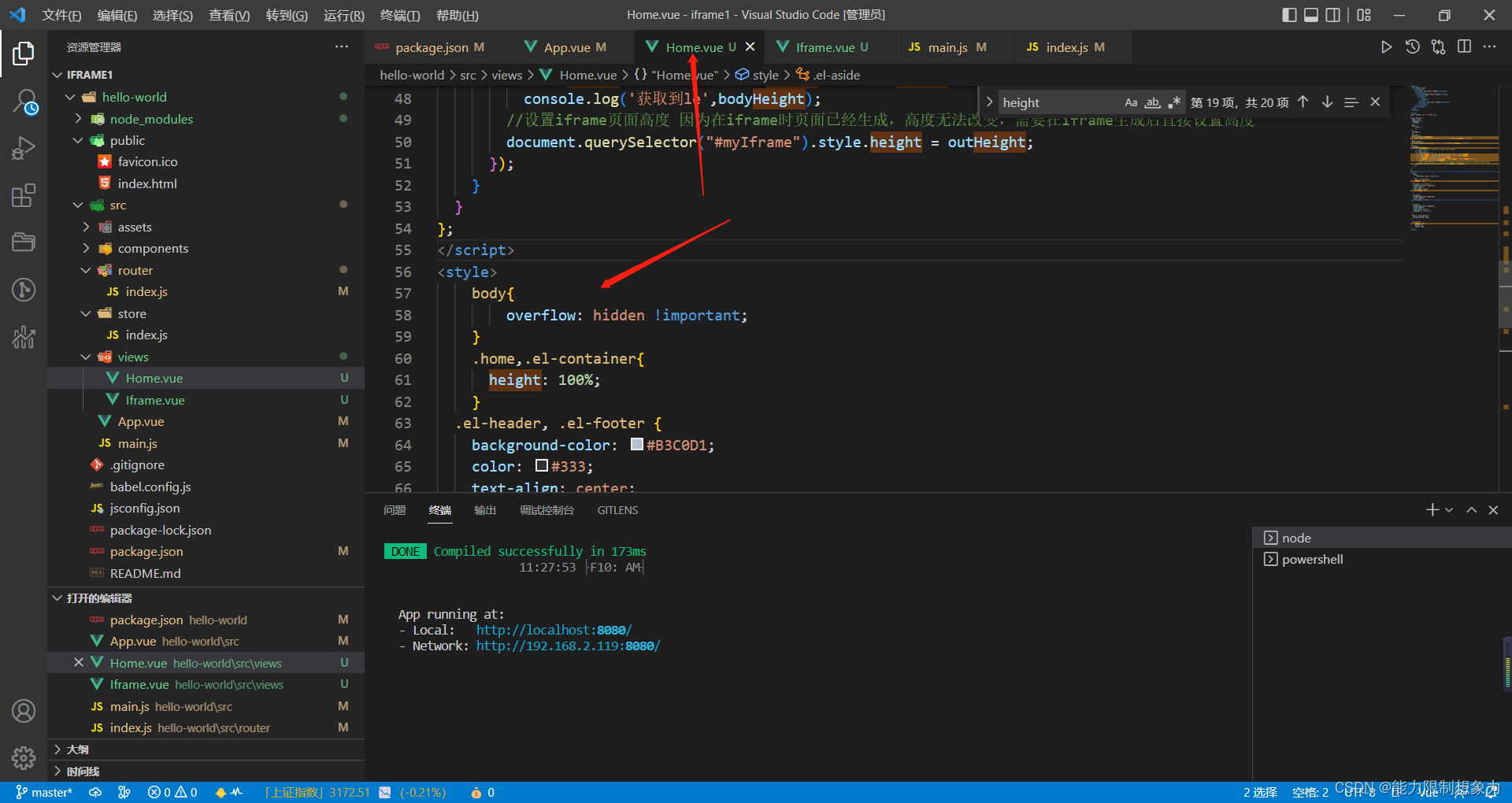Viewport: 1512px width, 803px height.
Task: Close the terminal panel
Action: coord(1493,510)
